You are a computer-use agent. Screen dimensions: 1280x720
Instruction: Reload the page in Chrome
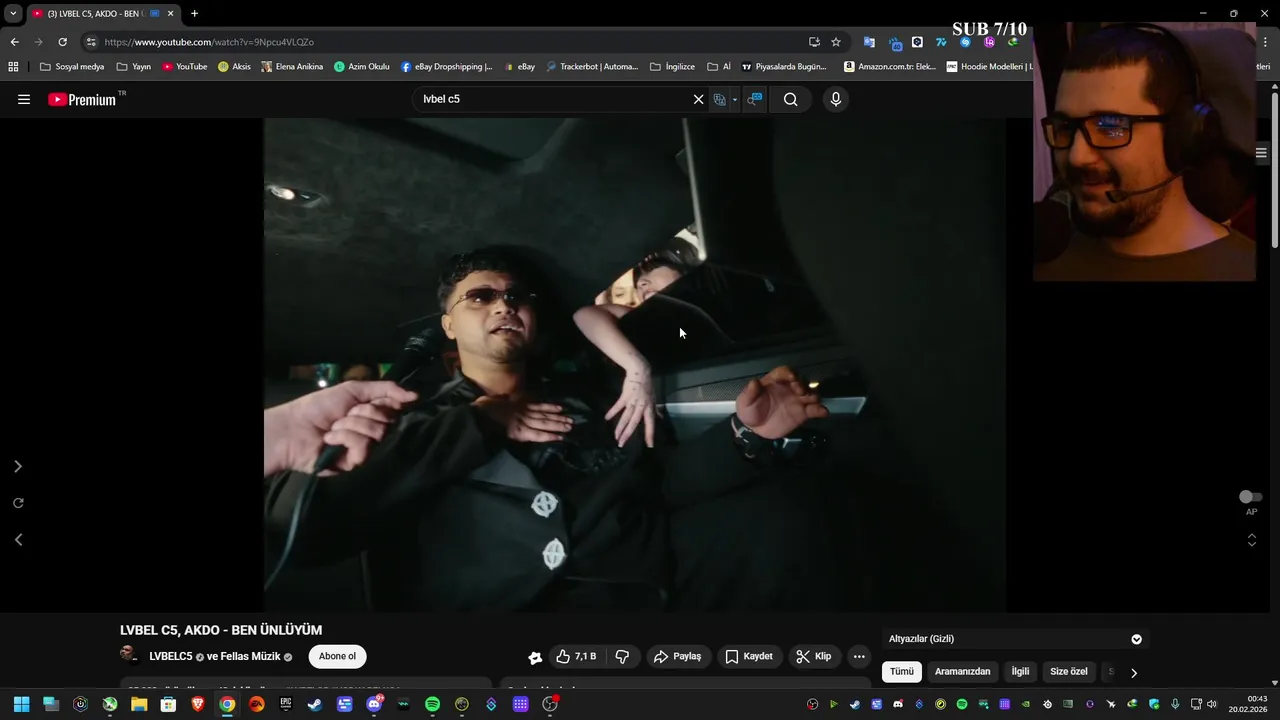[62, 42]
